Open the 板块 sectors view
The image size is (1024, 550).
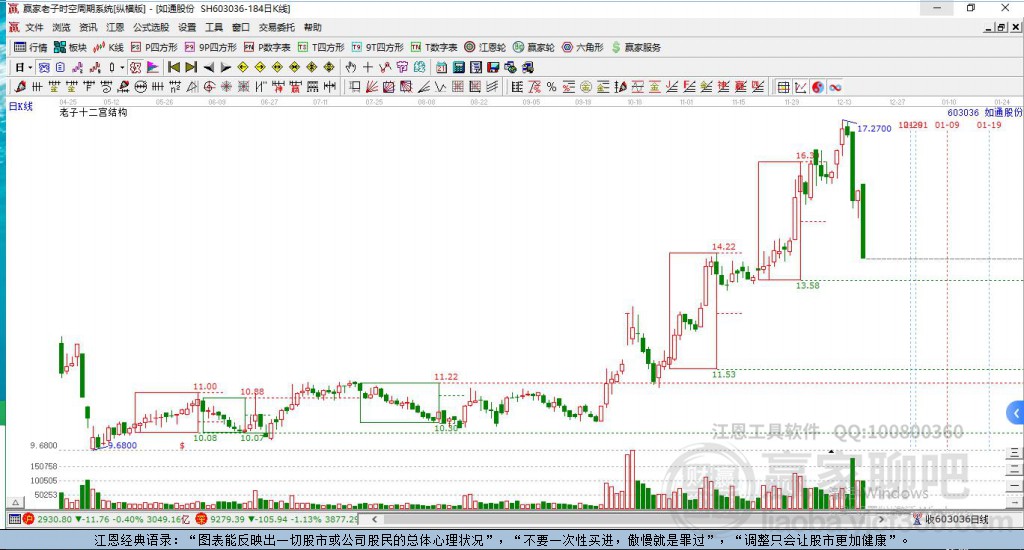tap(71, 47)
